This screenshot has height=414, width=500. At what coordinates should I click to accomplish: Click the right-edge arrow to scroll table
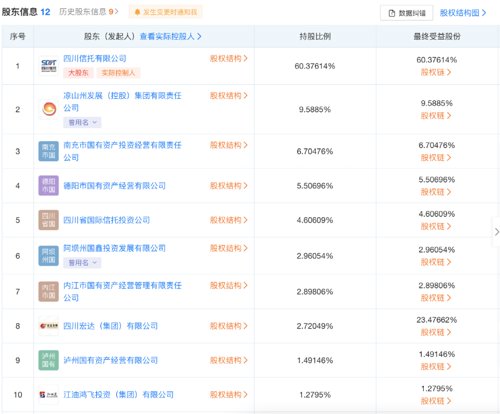pos(497,232)
